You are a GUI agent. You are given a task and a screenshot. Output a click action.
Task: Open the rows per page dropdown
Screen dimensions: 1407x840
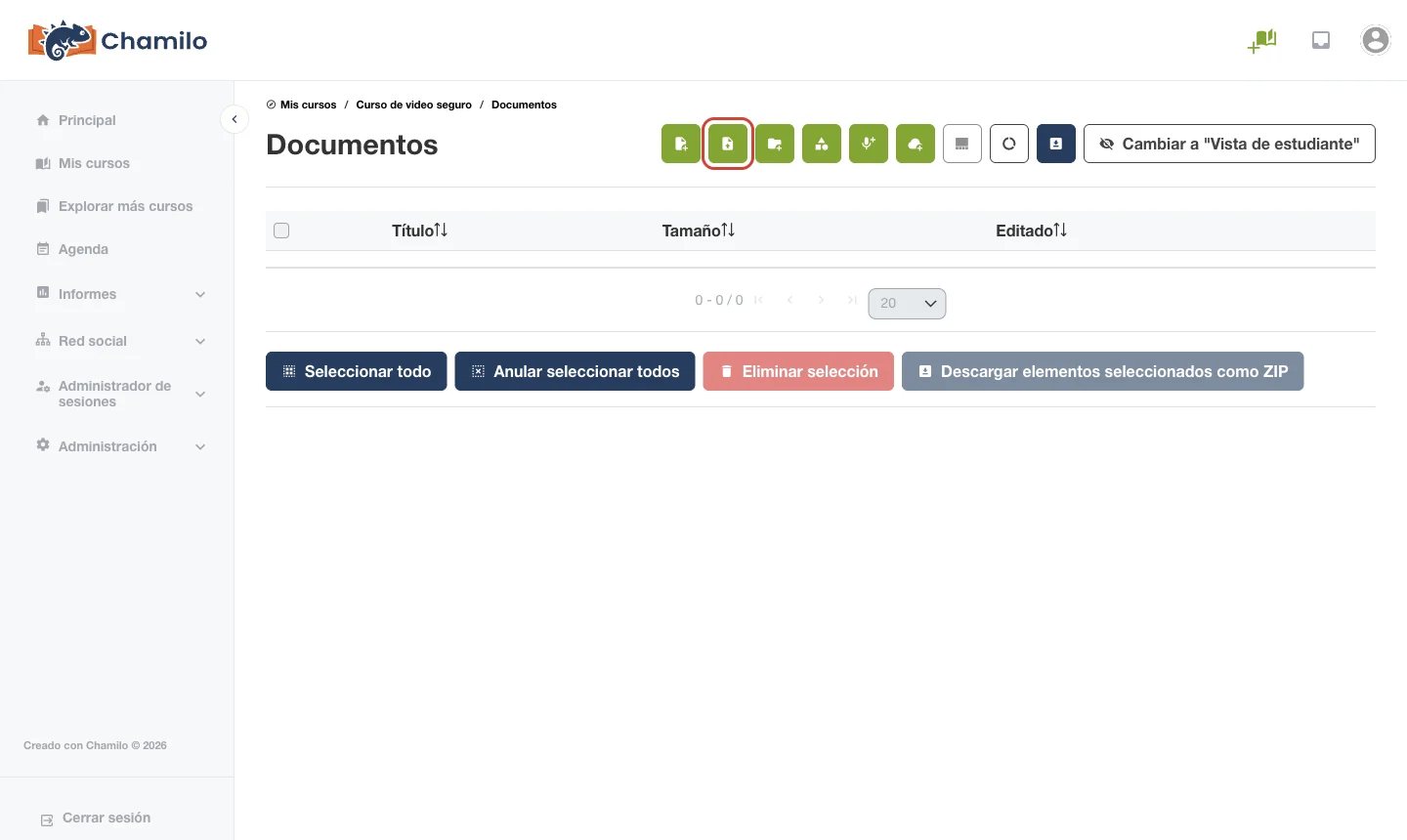coord(907,303)
